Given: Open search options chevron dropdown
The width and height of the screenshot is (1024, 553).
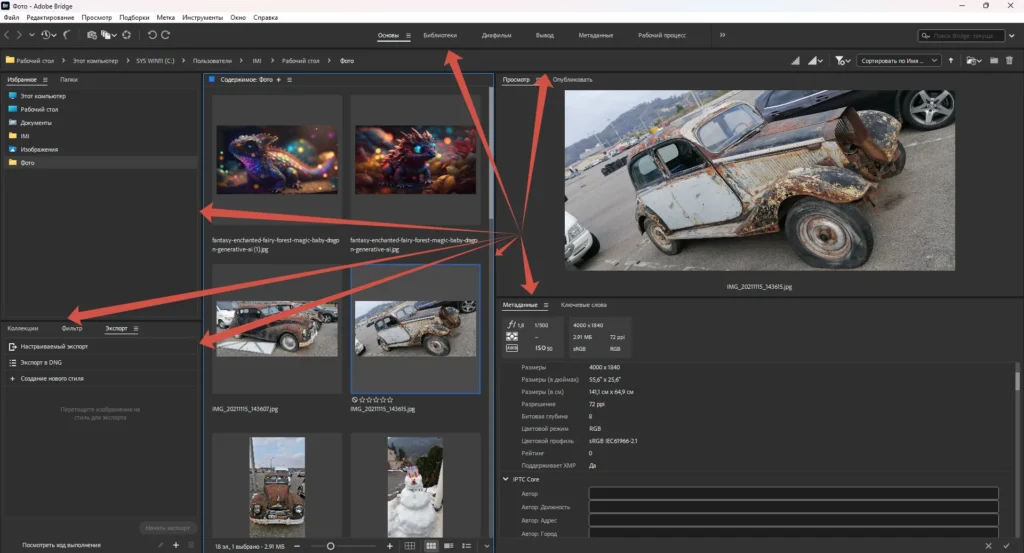Looking at the screenshot, I should (1012, 36).
